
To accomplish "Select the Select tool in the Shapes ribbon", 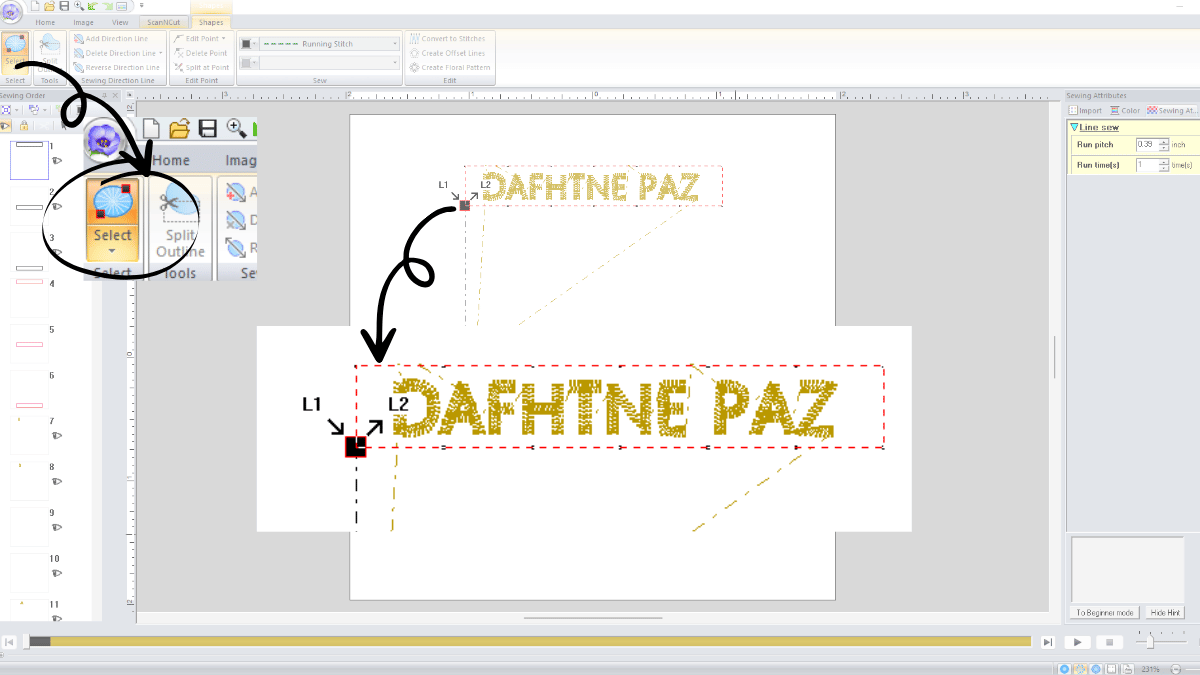I will 15,48.
